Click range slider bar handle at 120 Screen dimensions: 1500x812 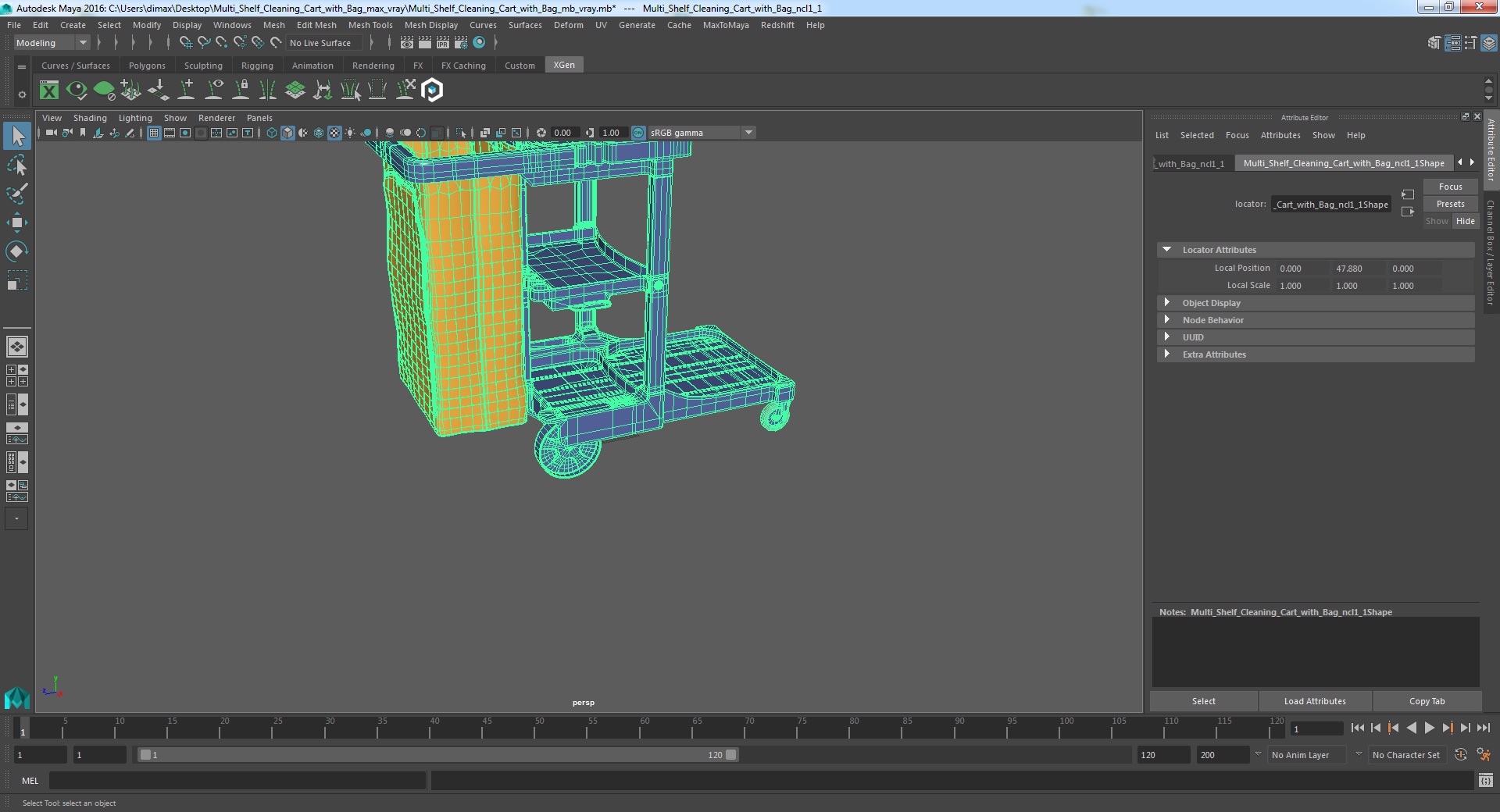730,755
